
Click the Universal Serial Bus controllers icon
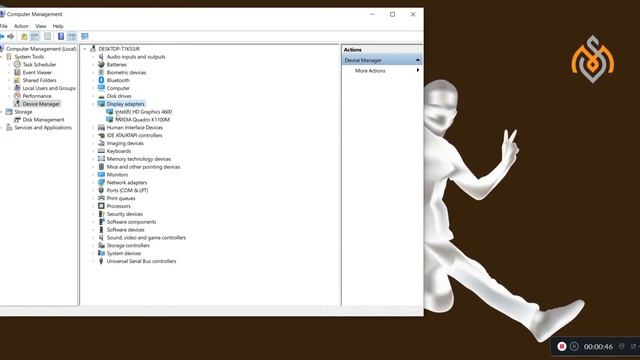click(101, 261)
